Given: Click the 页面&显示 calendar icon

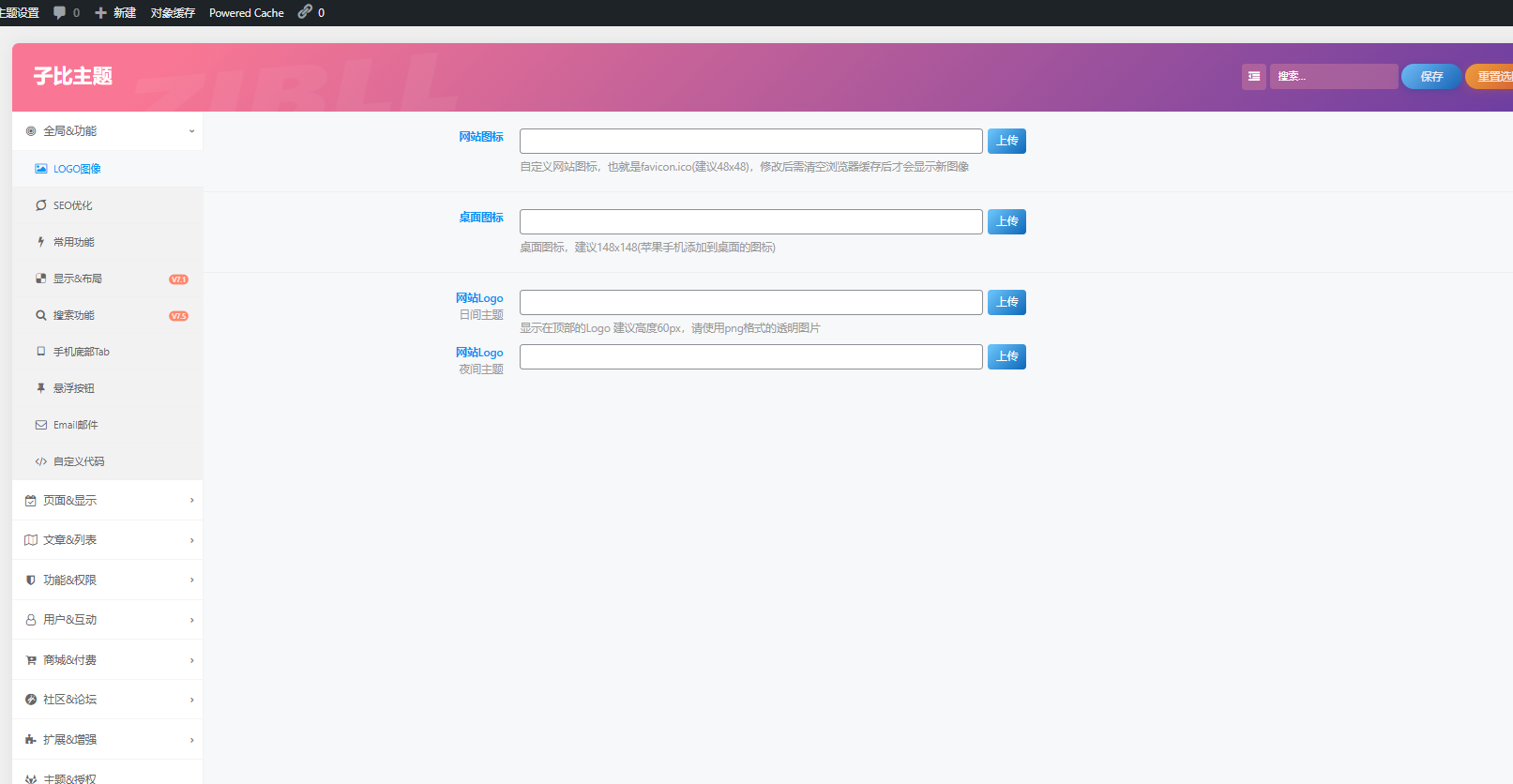Looking at the screenshot, I should (31, 501).
